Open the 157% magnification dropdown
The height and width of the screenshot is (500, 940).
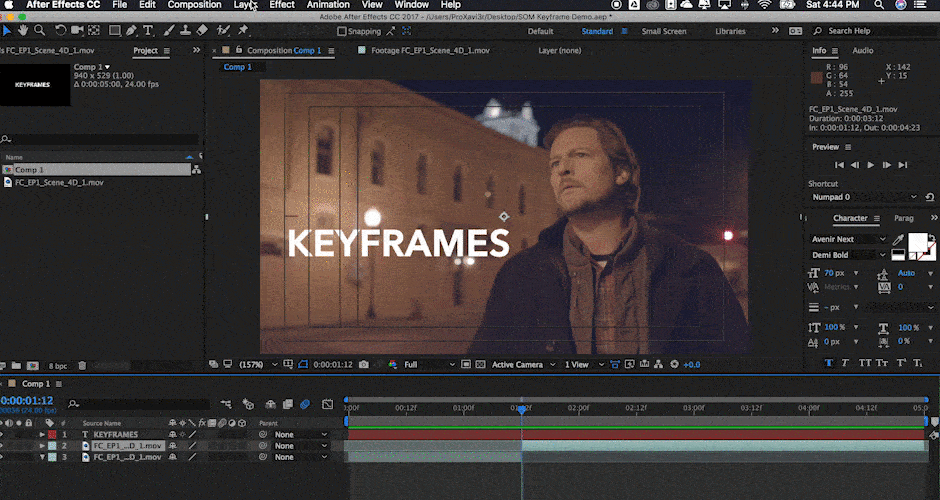pos(258,365)
